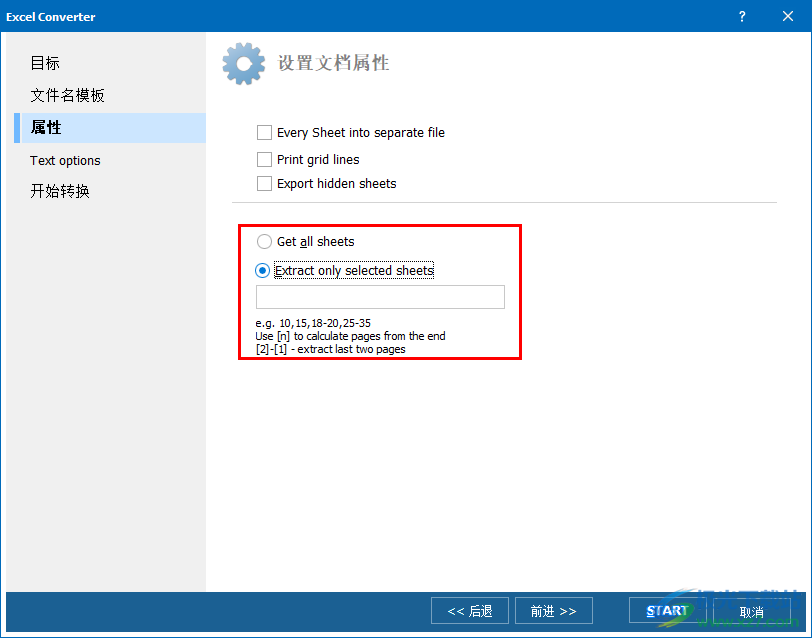Cancel the wizard with 取消

pos(751,612)
